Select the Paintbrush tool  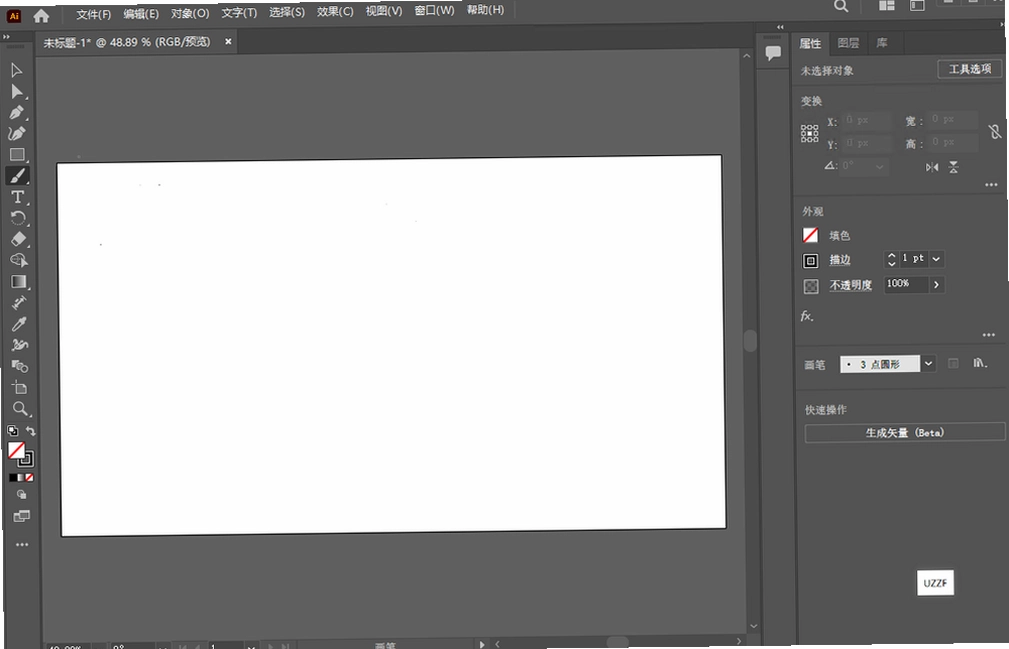(x=17, y=176)
